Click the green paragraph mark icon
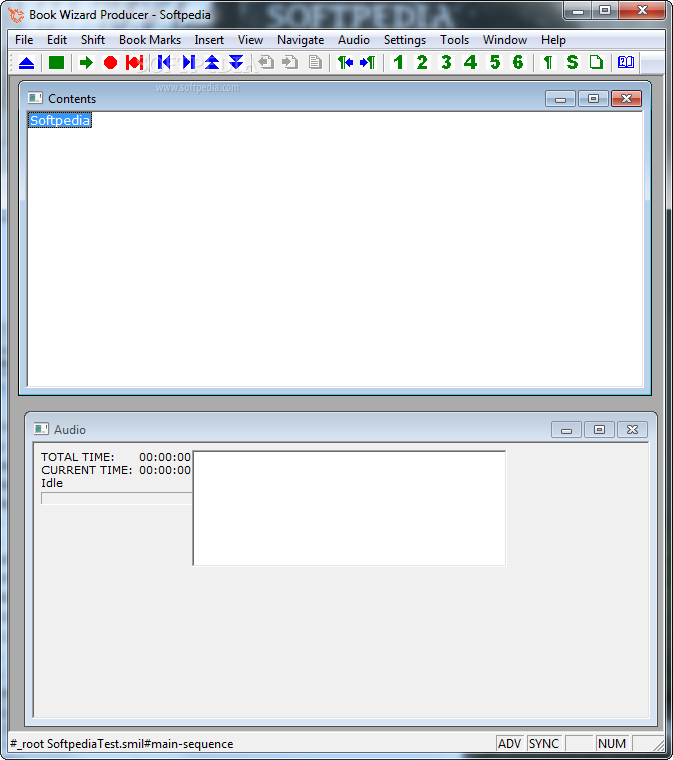 (x=548, y=63)
